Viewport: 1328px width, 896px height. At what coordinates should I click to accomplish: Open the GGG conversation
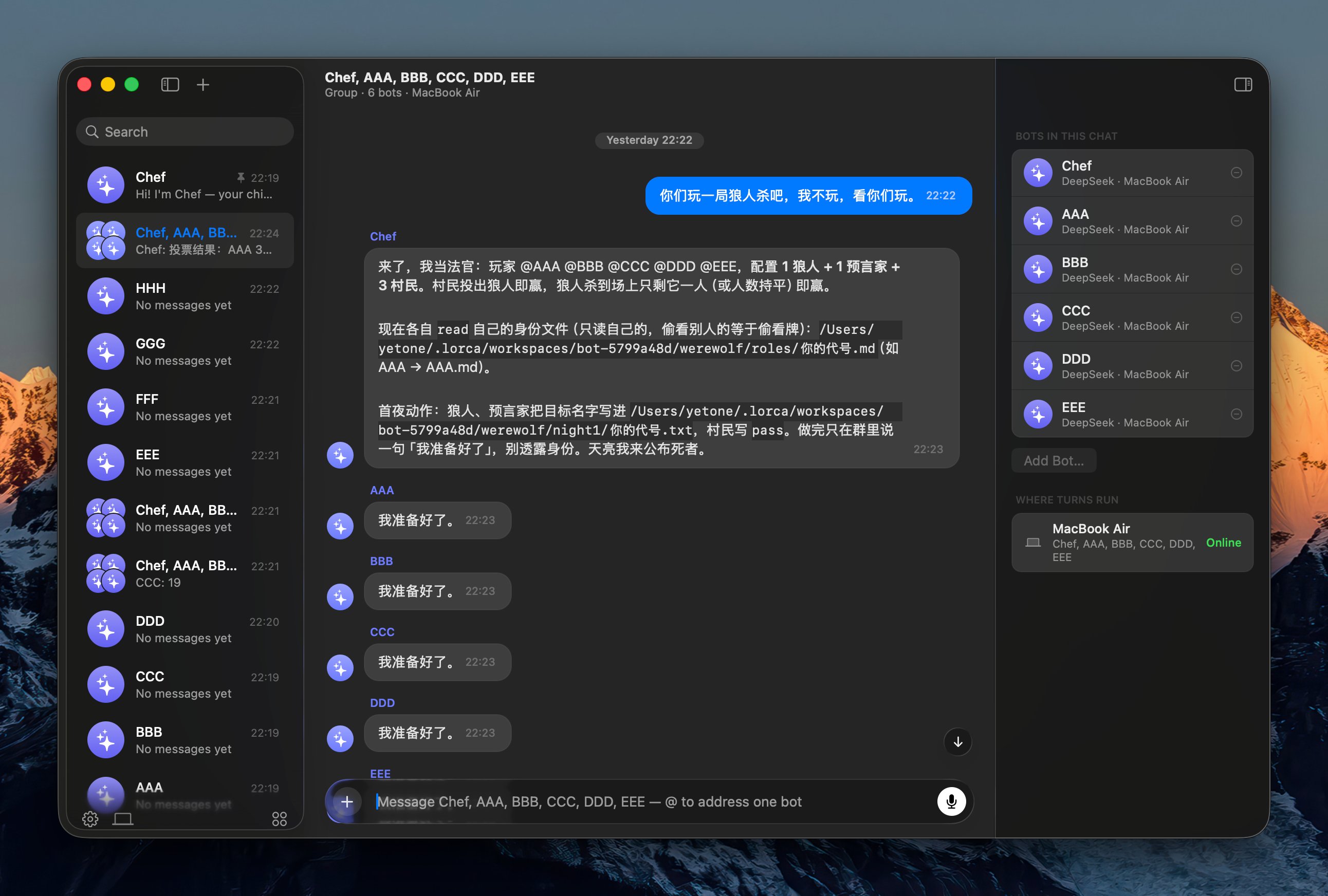tap(185, 352)
